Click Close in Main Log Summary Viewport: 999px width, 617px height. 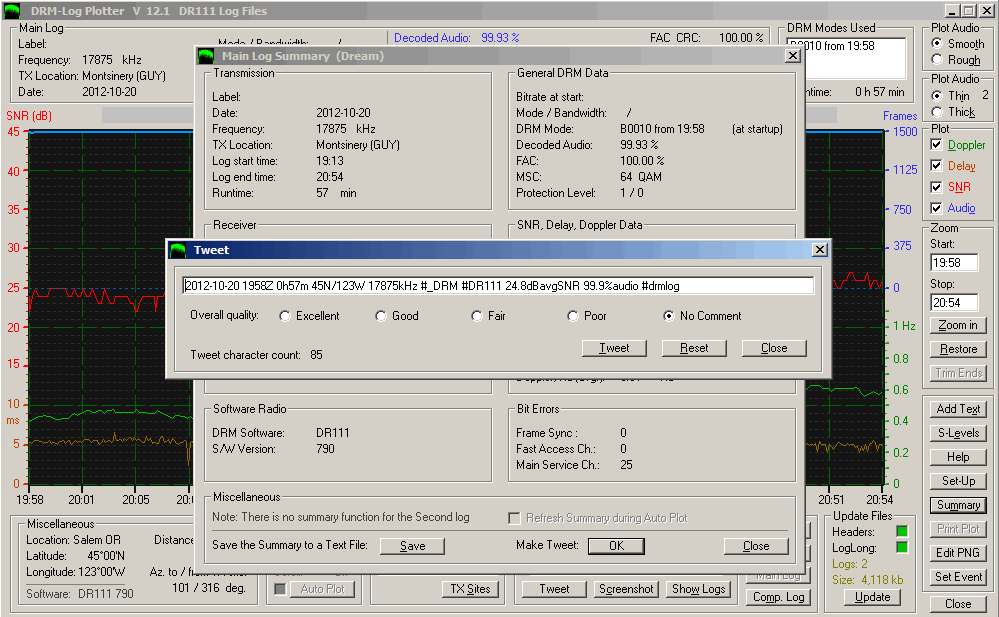tap(756, 546)
